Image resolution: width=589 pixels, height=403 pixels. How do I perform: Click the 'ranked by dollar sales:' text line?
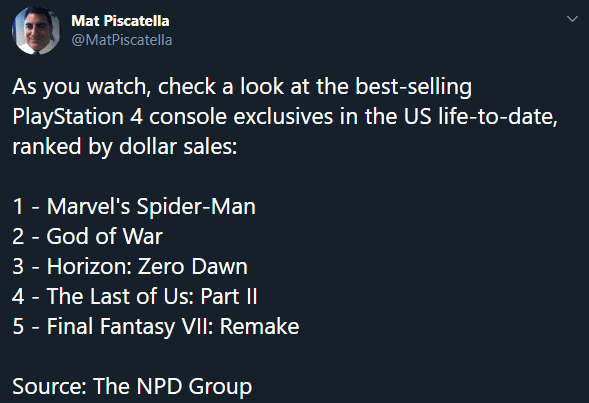[125, 146]
